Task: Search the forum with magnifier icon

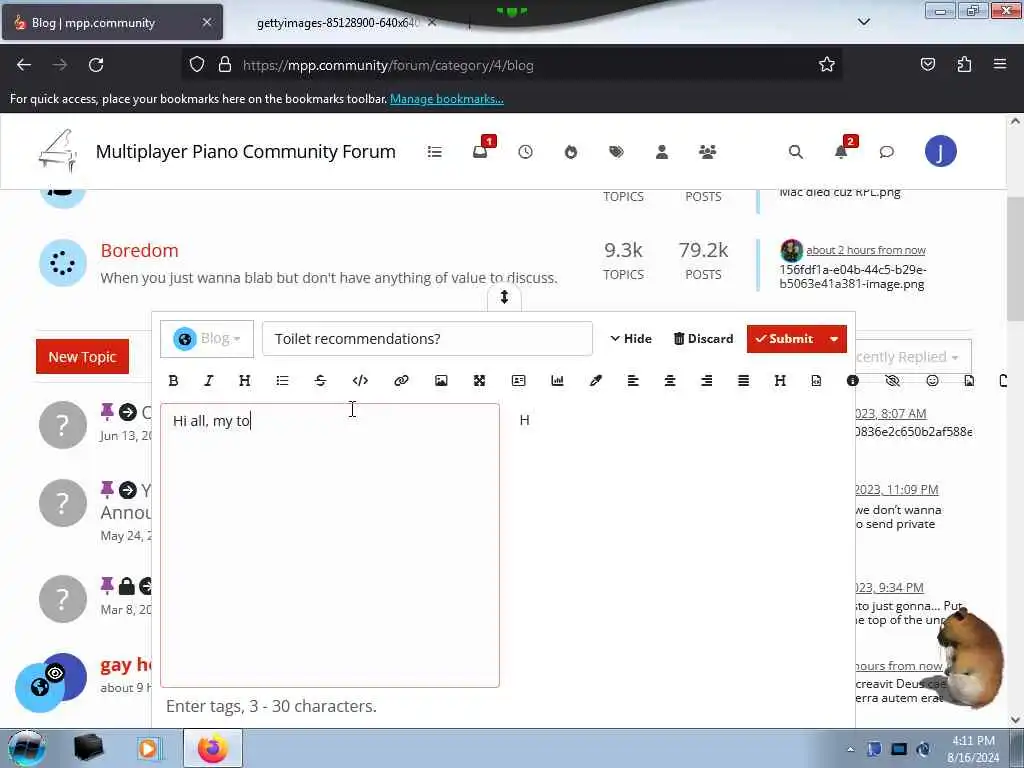Action: (x=795, y=152)
